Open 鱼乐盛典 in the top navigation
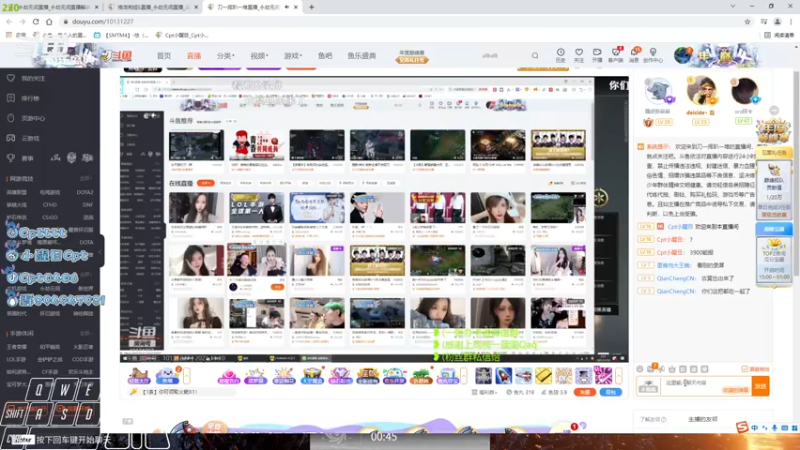The width and height of the screenshot is (800, 450). point(362,56)
